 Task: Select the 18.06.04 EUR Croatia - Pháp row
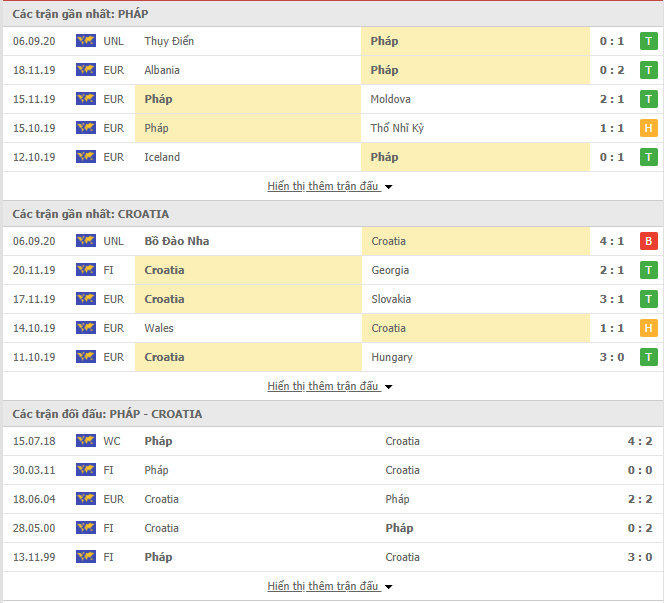tap(332, 499)
